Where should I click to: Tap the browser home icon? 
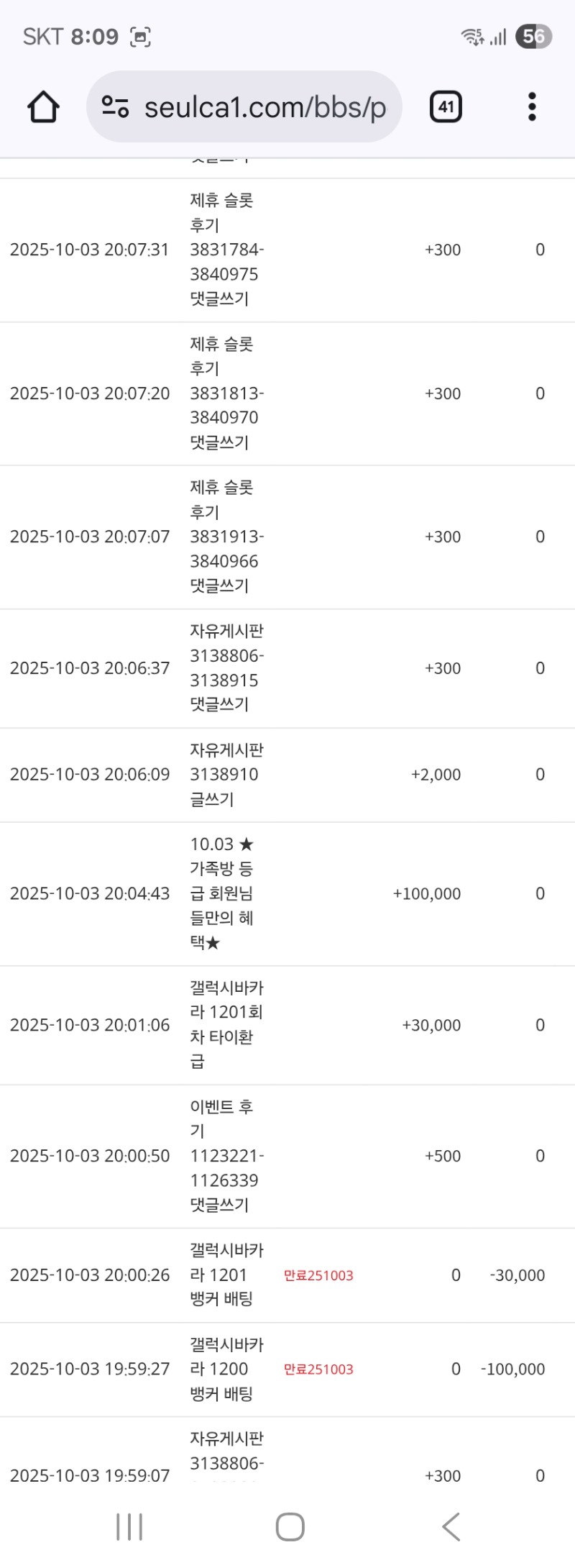pyautogui.click(x=43, y=107)
